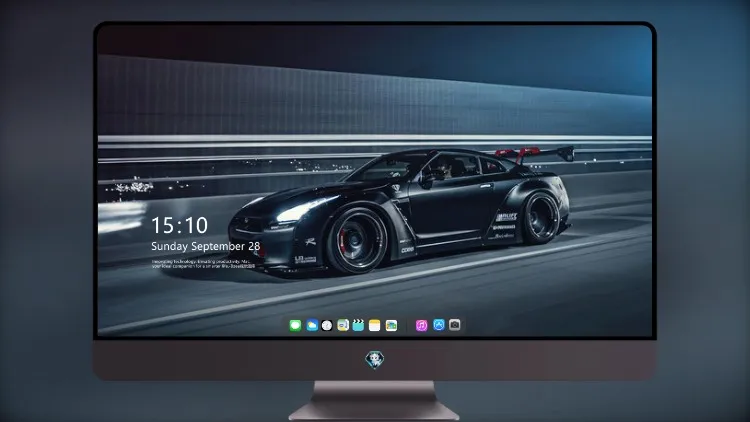Open the blue App Store icon in dock
This screenshot has height=422, width=750.
[439, 325]
